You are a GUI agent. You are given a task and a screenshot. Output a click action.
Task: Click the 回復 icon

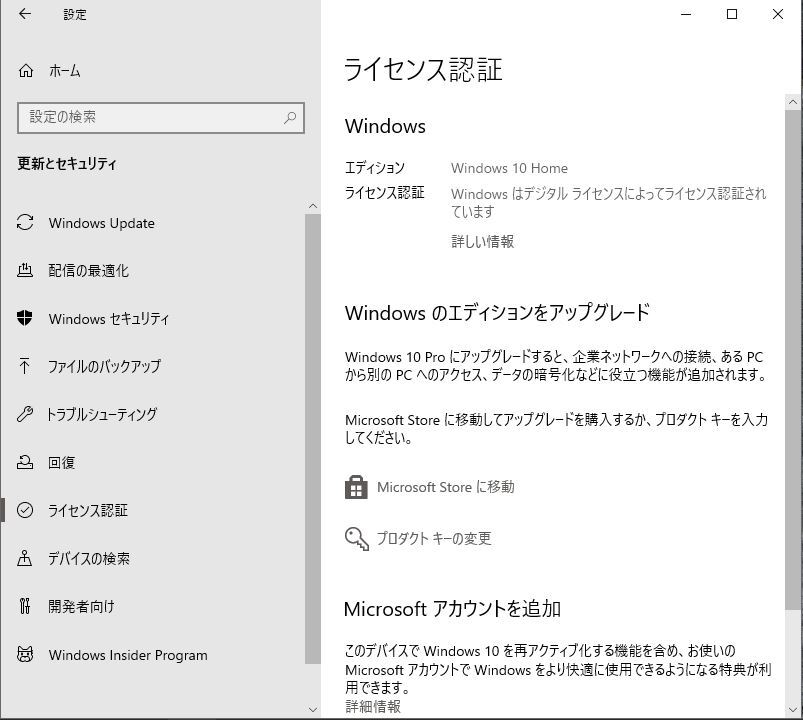tap(25, 462)
